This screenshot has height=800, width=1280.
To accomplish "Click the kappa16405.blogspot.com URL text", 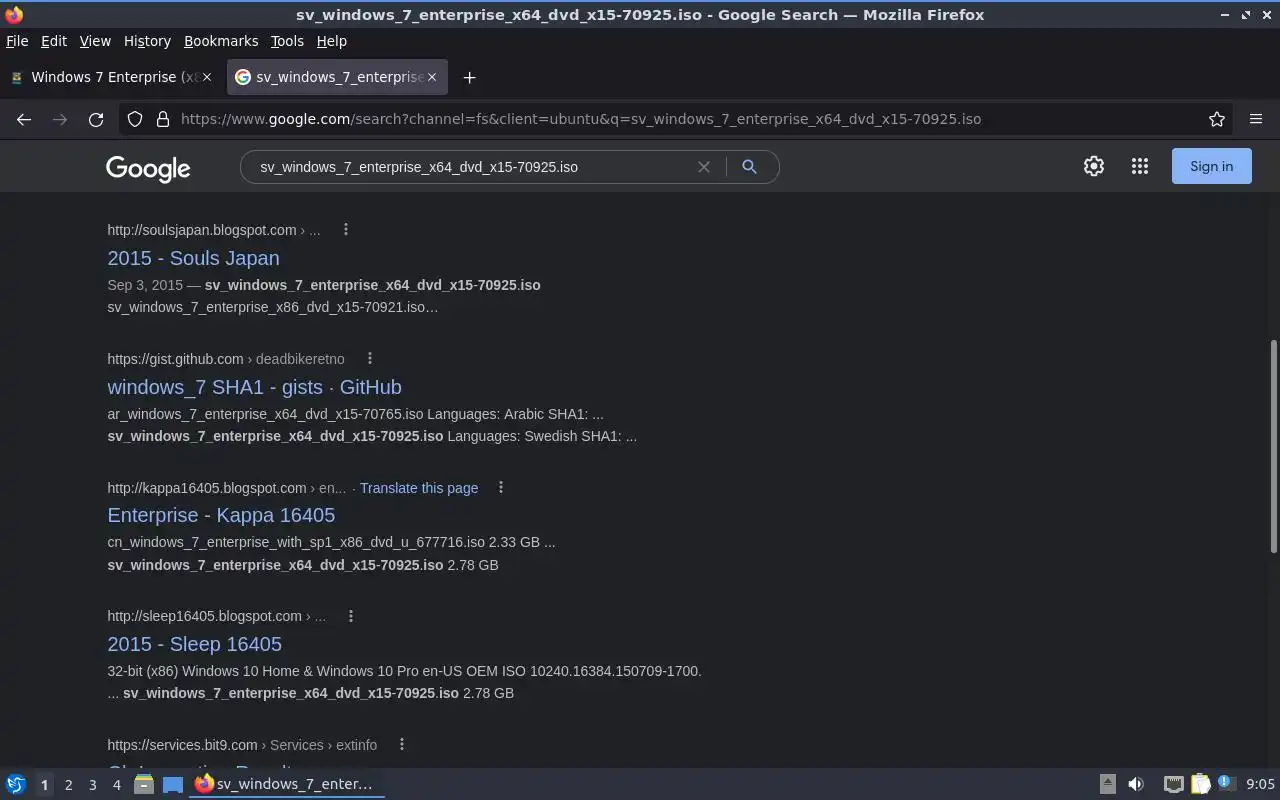I will pyautogui.click(x=207, y=488).
